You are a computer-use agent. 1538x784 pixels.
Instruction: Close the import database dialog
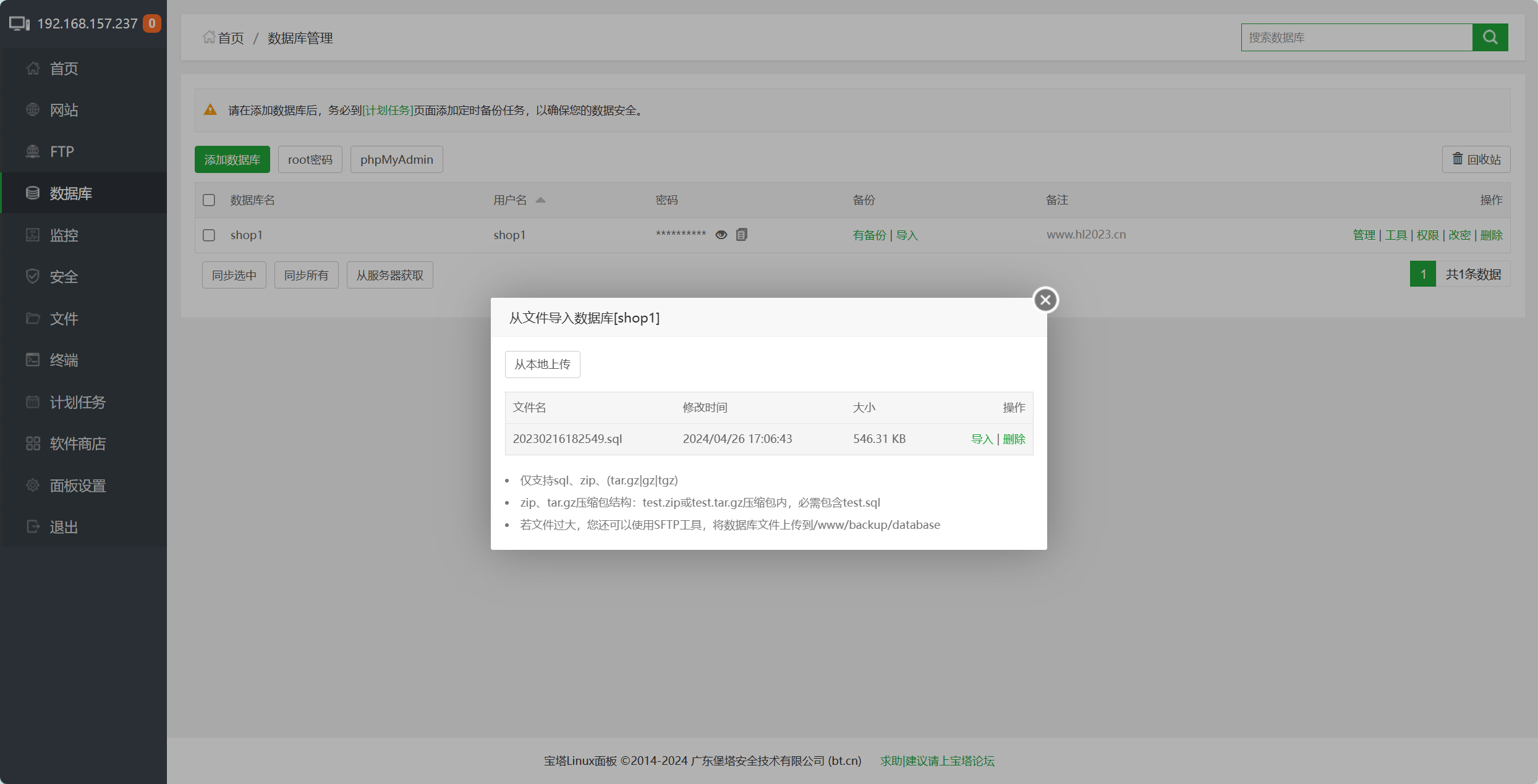click(x=1045, y=300)
